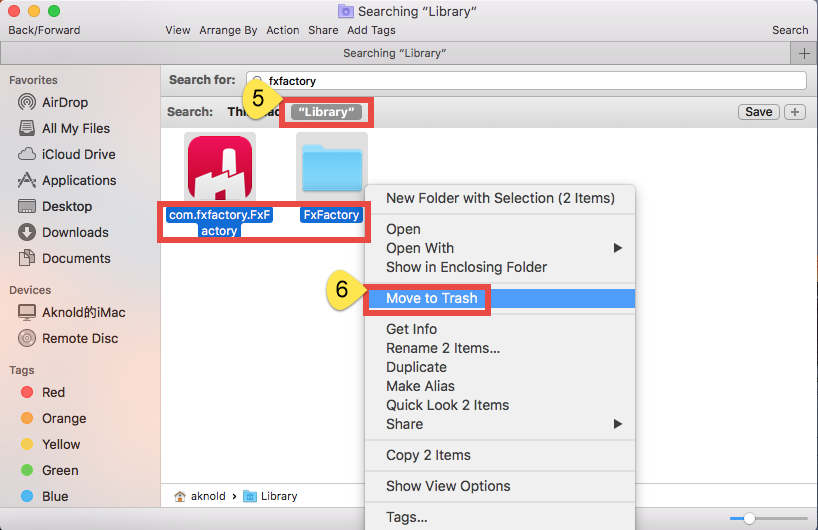The width and height of the screenshot is (818, 530).
Task: Click the aknold home icon in path bar
Action: coord(180,496)
